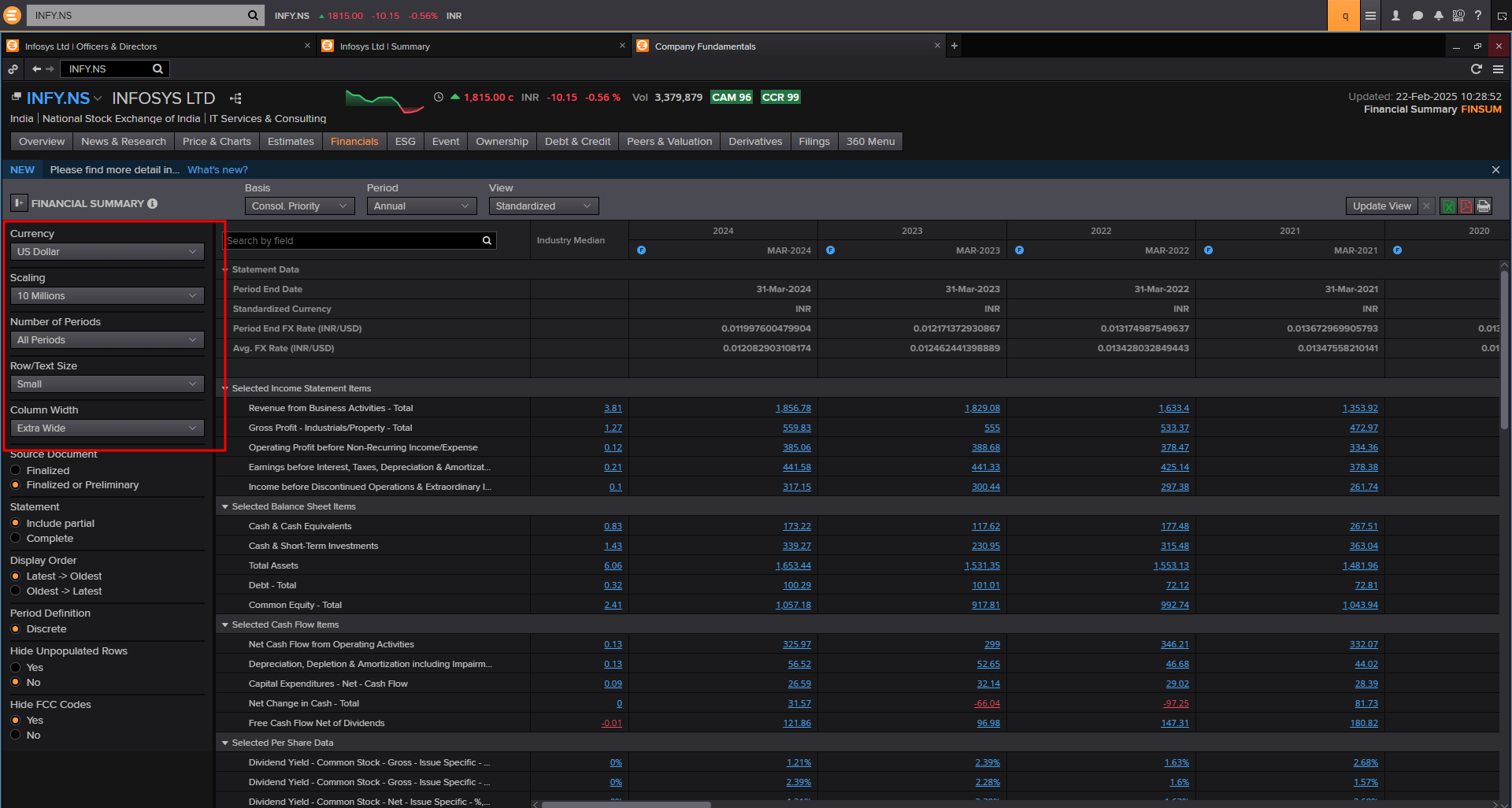The height and width of the screenshot is (808, 1512).
Task: Open the company tree structure icon
Action: pyautogui.click(x=235, y=98)
